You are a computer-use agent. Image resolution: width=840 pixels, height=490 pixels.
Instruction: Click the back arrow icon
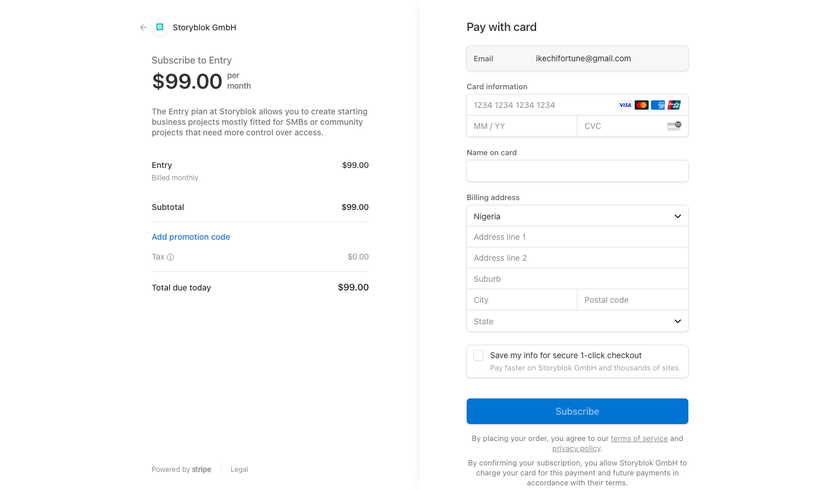143,28
